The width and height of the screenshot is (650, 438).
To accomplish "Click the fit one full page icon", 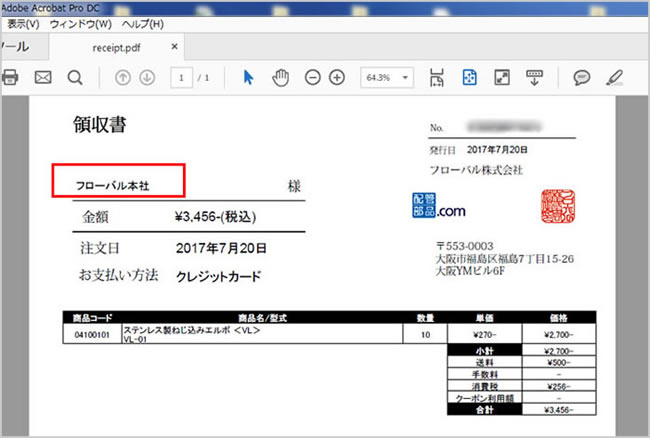I will [x=468, y=77].
